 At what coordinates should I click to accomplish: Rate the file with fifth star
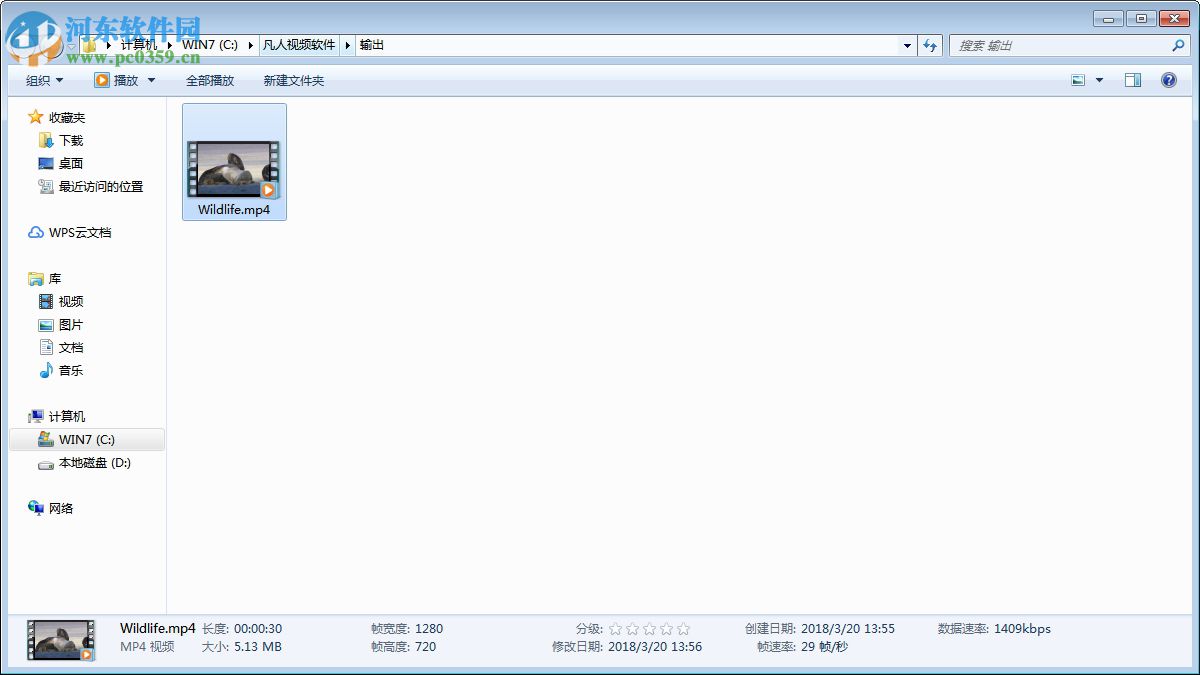click(x=684, y=629)
